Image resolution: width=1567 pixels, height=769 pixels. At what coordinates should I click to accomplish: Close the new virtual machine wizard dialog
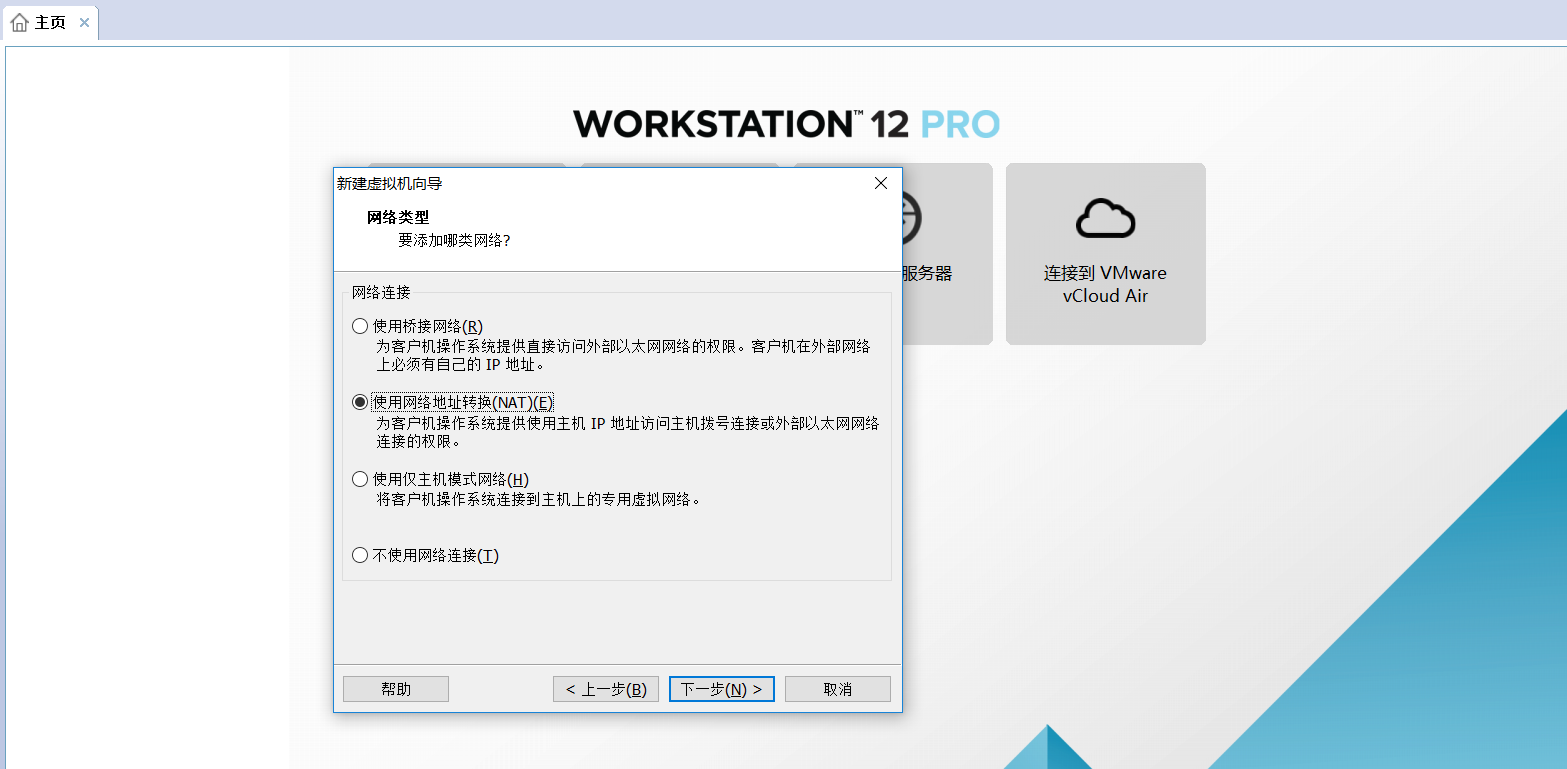pyautogui.click(x=881, y=183)
